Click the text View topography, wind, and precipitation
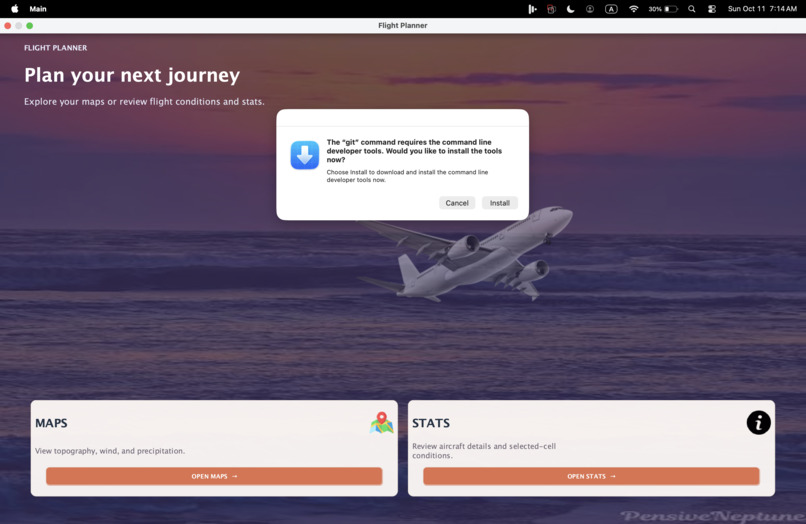The height and width of the screenshot is (524, 806). pos(110,451)
